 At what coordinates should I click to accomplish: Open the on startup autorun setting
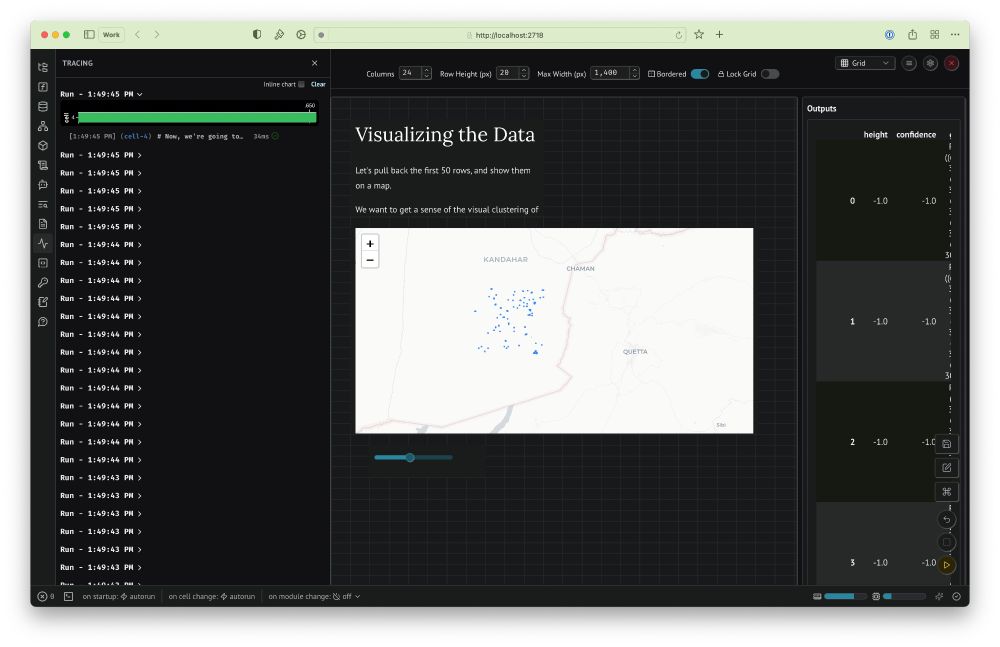tap(119, 597)
